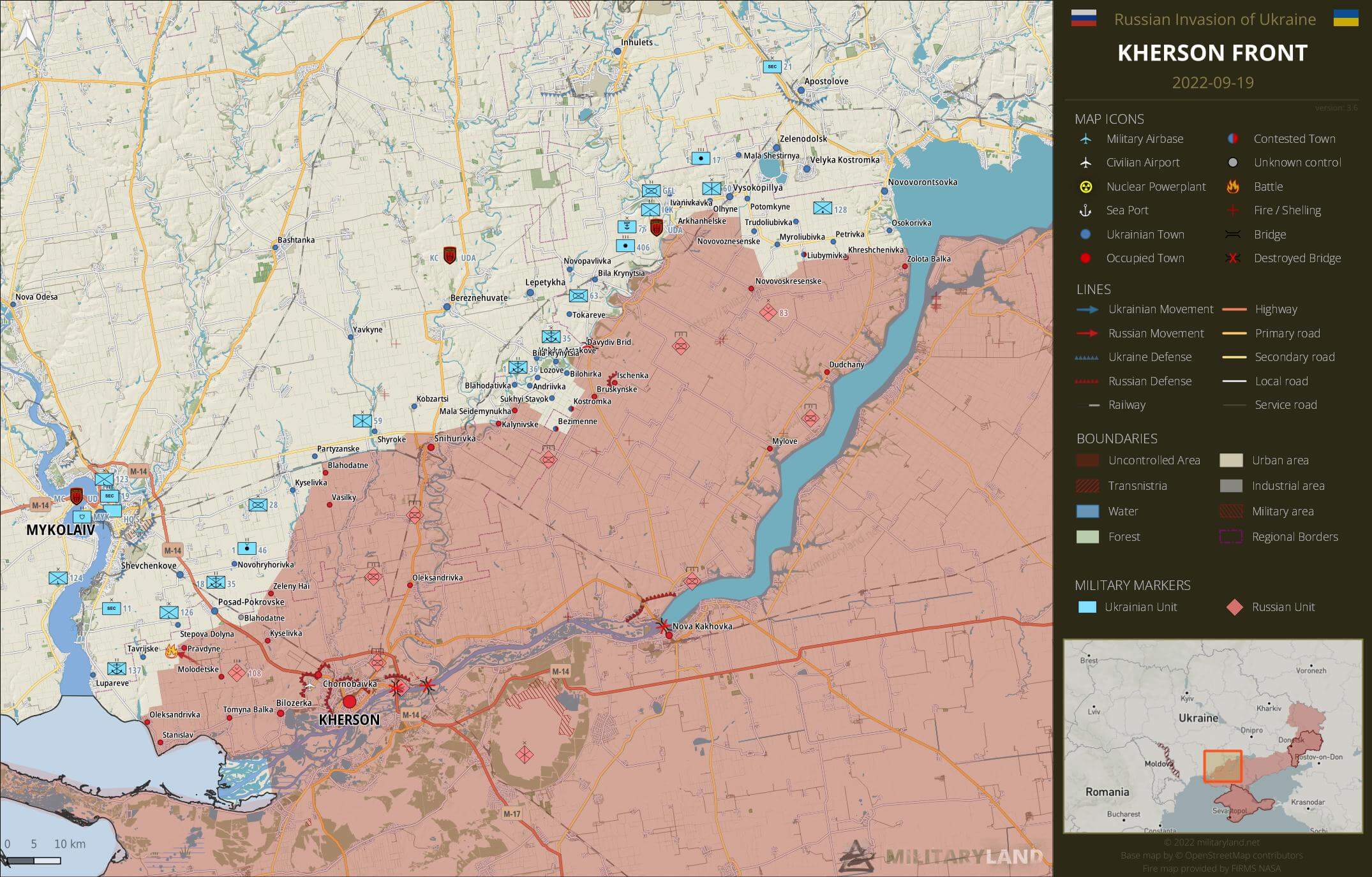
Task: Click the Ukrainian unit marker numbered 137
Action: click(x=117, y=668)
